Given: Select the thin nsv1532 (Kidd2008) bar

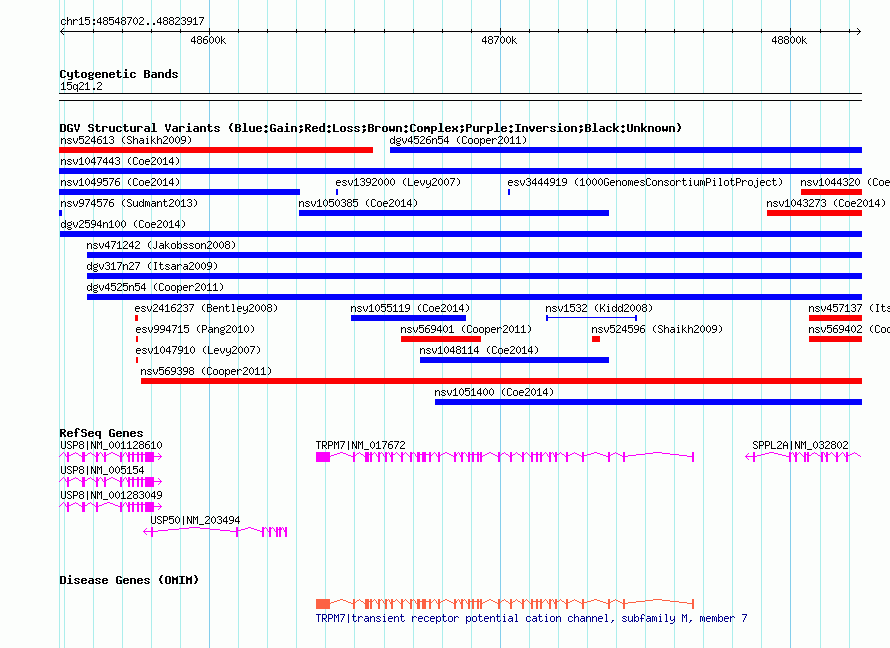Looking at the screenshot, I should point(591,318).
